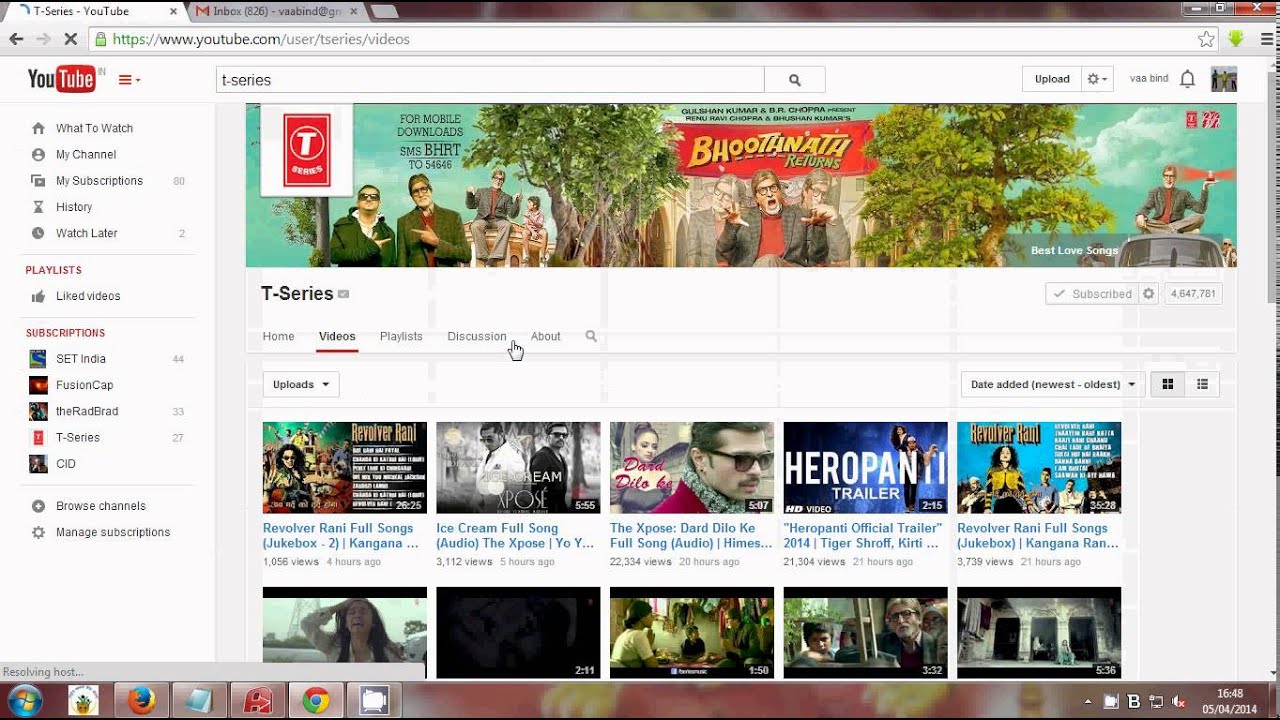Open History in sidebar
The image size is (1280, 720).
(74, 207)
